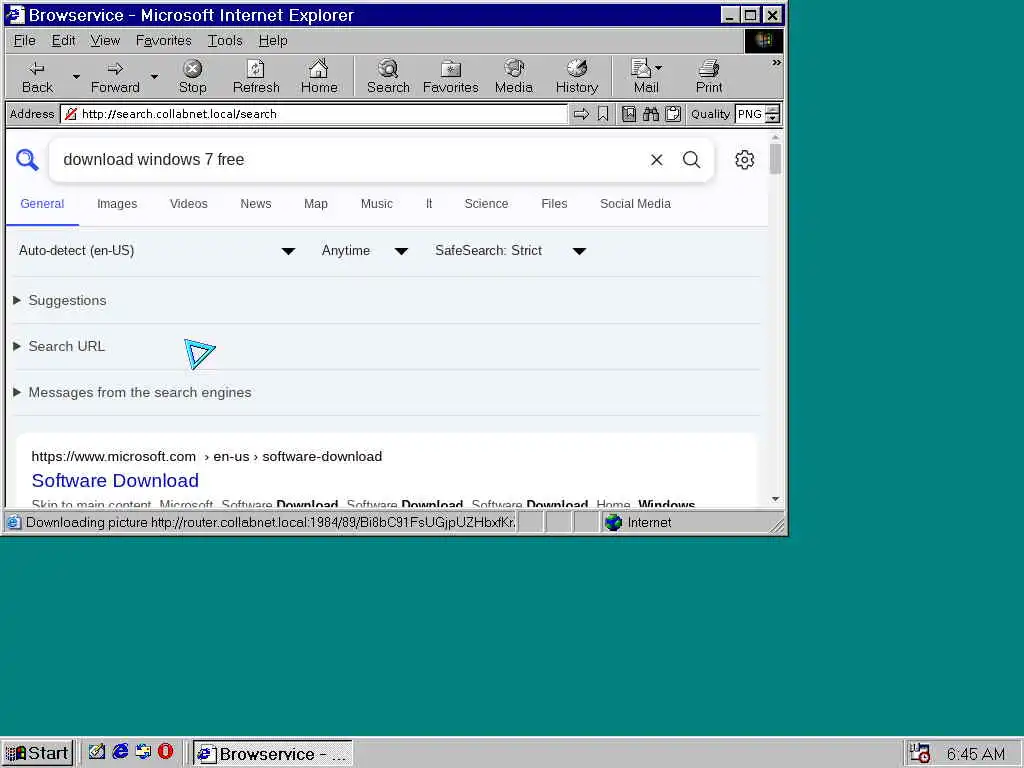
Task: Go to the Home page button
Action: 319,77
